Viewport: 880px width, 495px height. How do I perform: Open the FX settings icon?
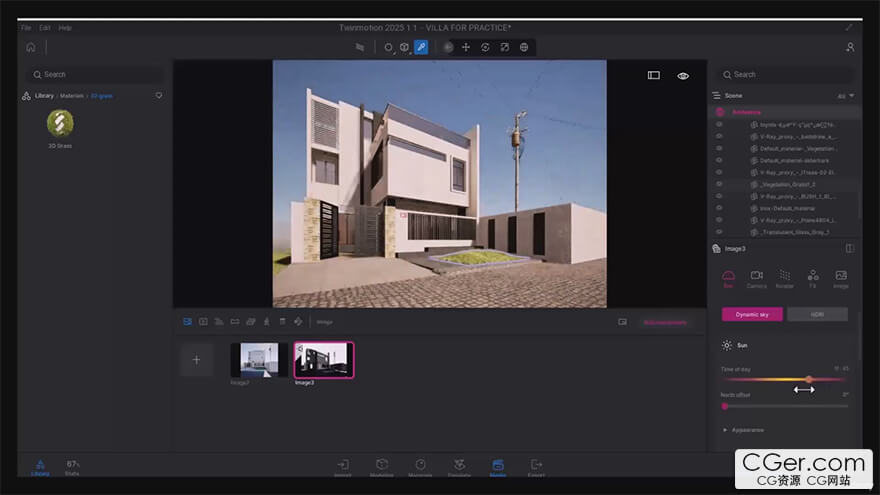point(813,276)
